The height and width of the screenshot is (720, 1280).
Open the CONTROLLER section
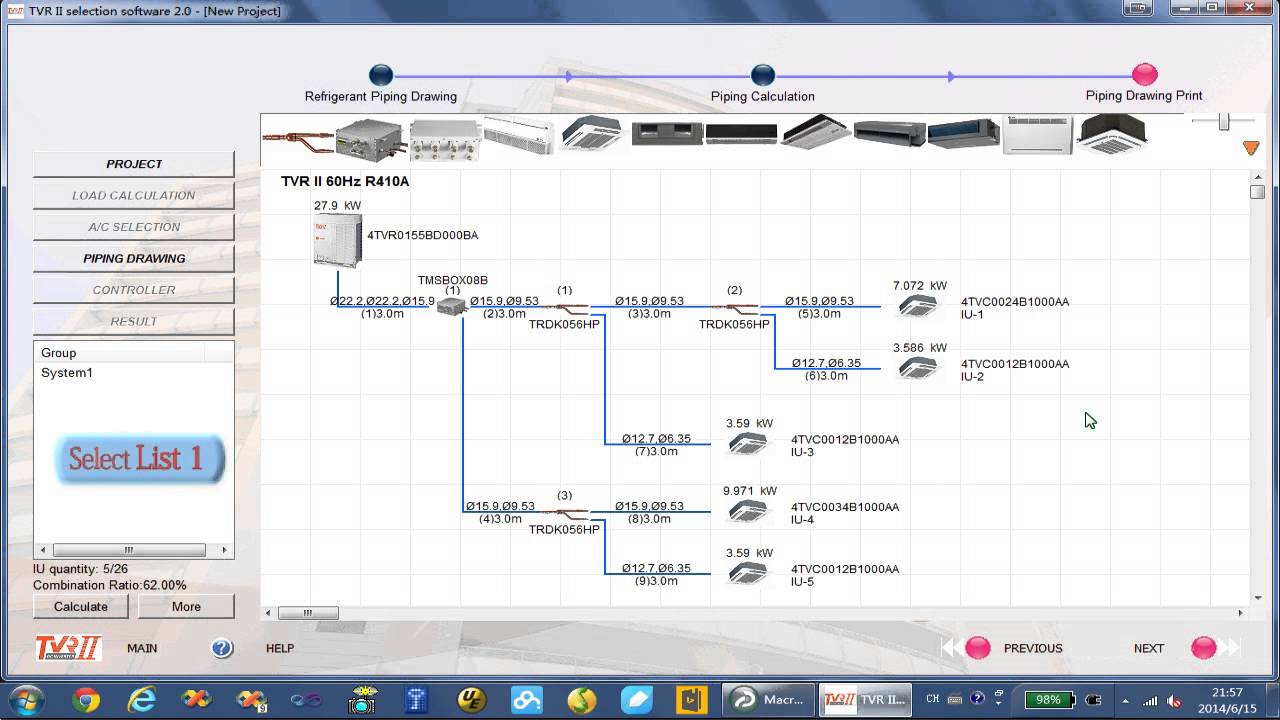coord(134,290)
